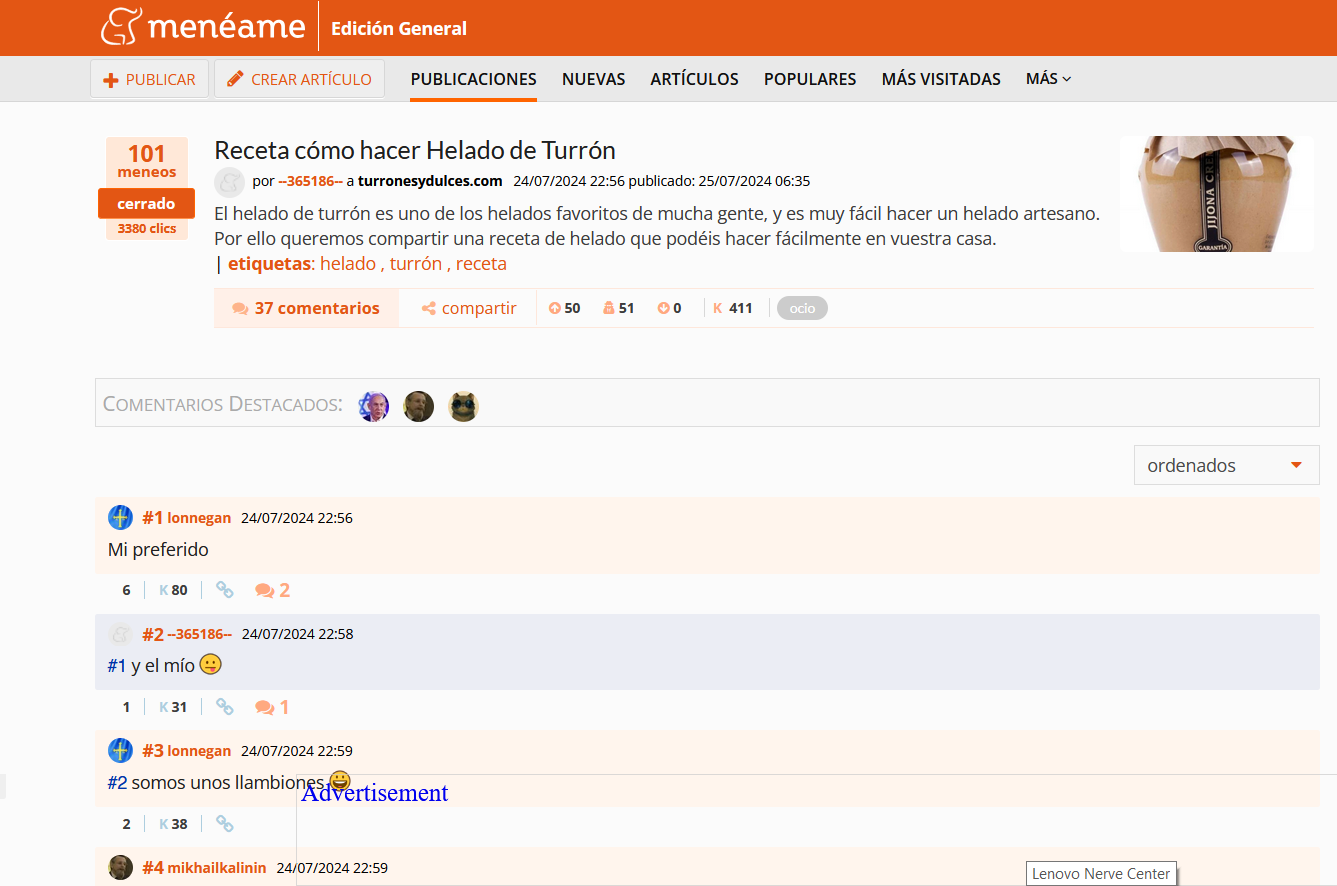Switch to the NUEVAS tab
Image resolution: width=1337 pixels, height=886 pixels.
click(593, 79)
